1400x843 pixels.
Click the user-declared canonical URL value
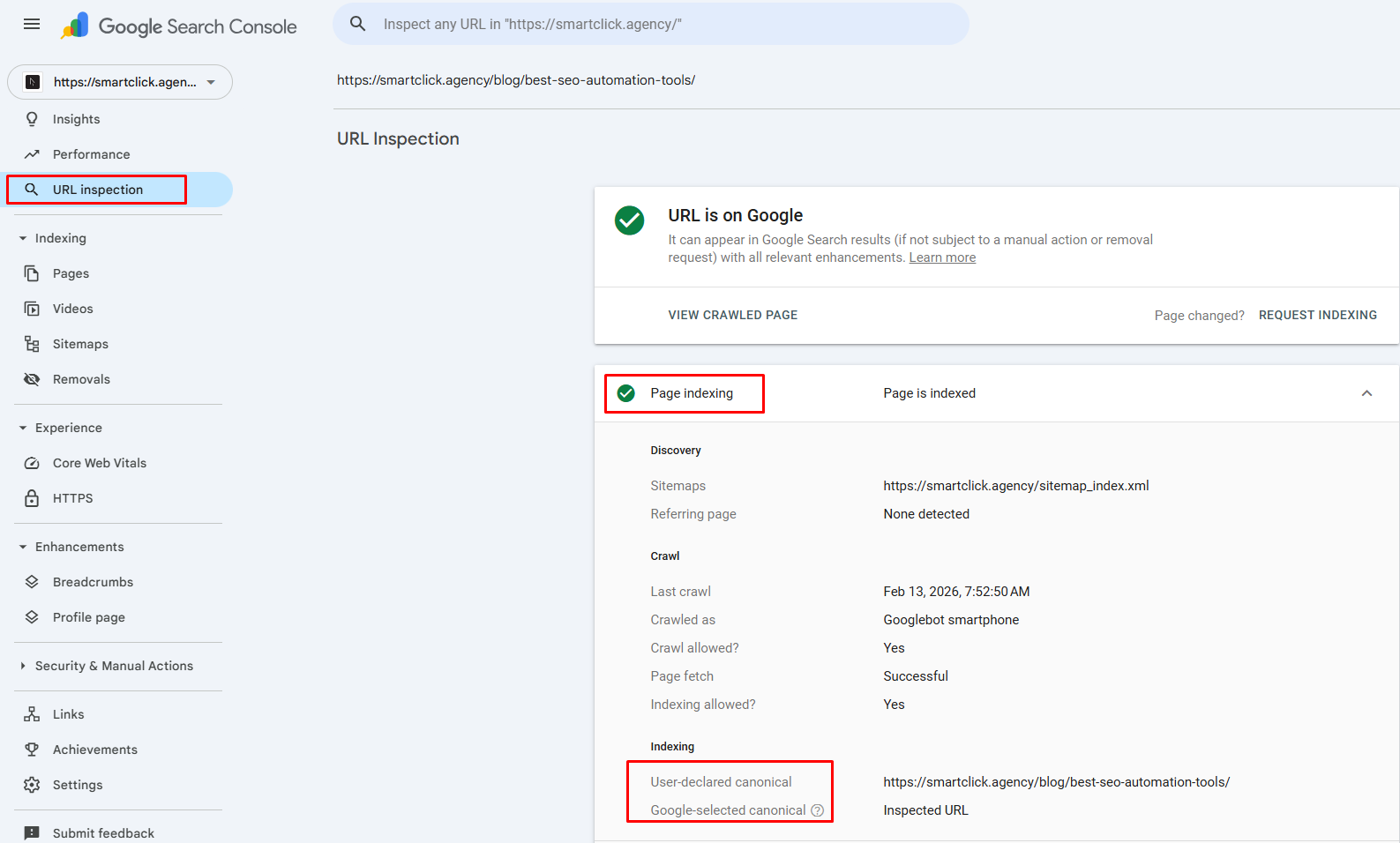[x=1057, y=782]
